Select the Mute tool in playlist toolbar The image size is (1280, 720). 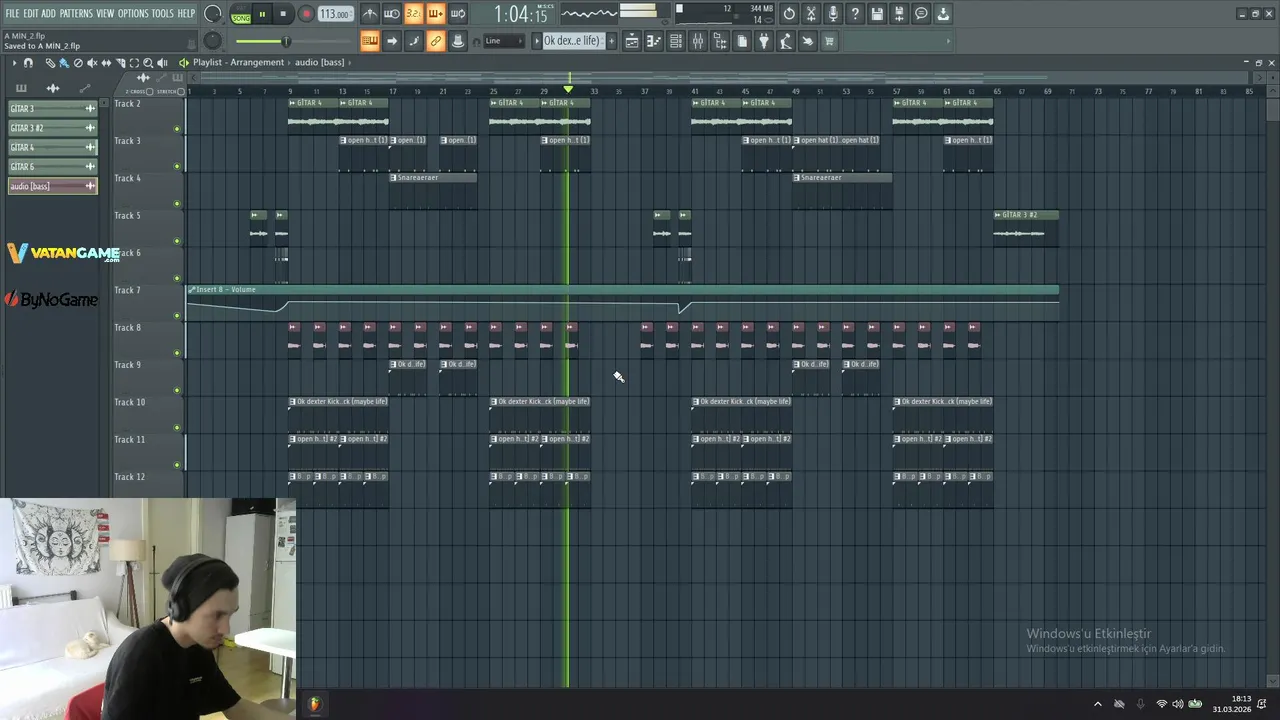92,63
